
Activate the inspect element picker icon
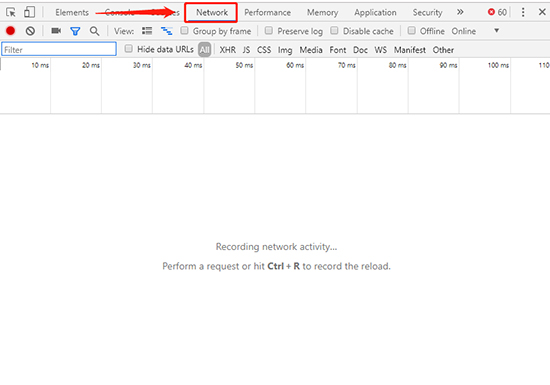pyautogui.click(x=11, y=13)
